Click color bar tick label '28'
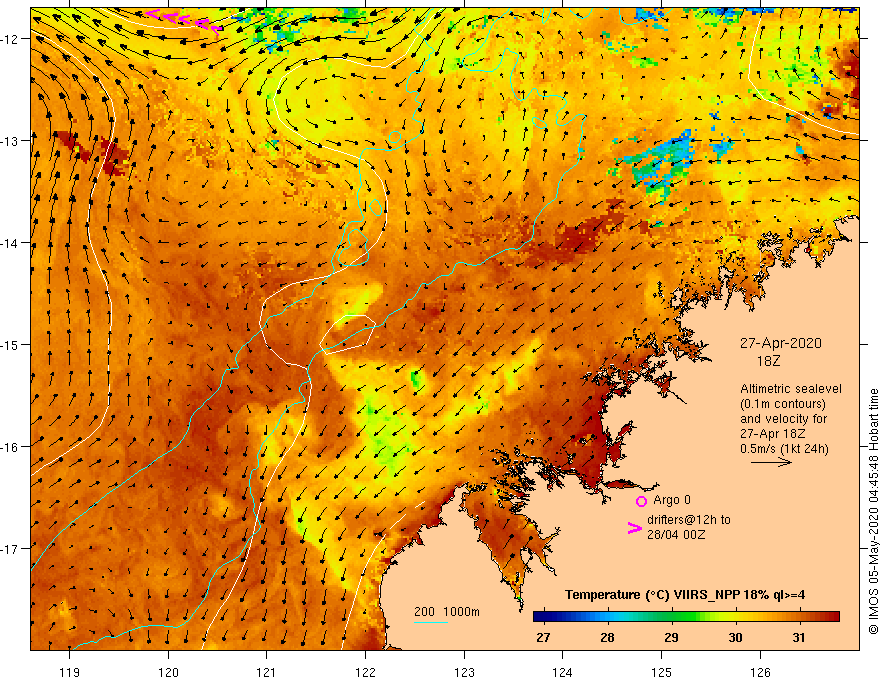The height and width of the screenshot is (680, 880). click(x=607, y=638)
